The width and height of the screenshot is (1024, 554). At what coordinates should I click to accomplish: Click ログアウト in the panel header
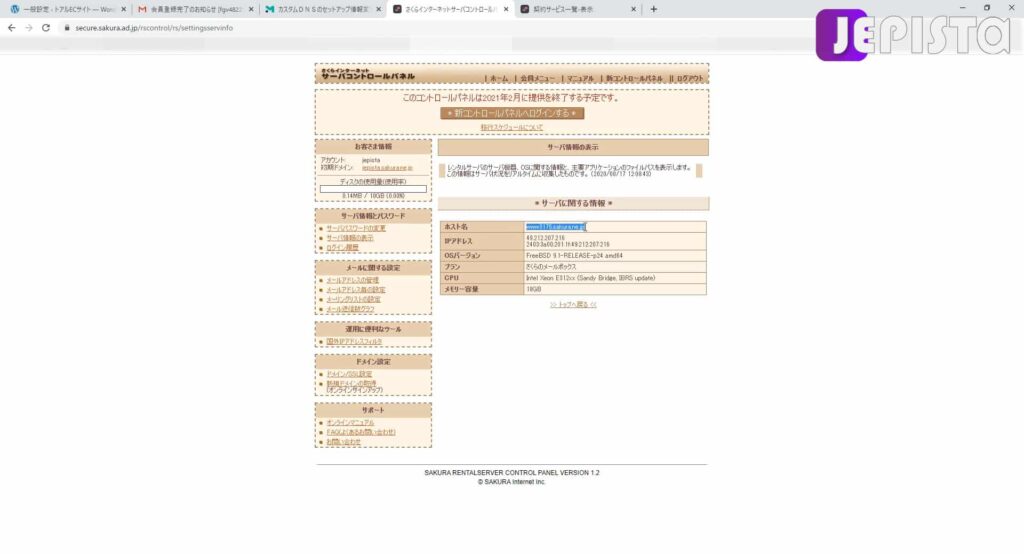[x=690, y=78]
